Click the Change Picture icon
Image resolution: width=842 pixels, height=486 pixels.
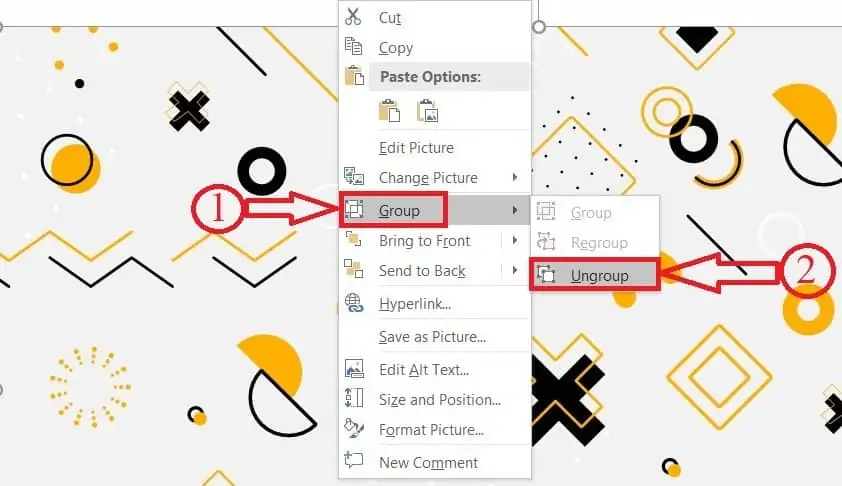(353, 176)
